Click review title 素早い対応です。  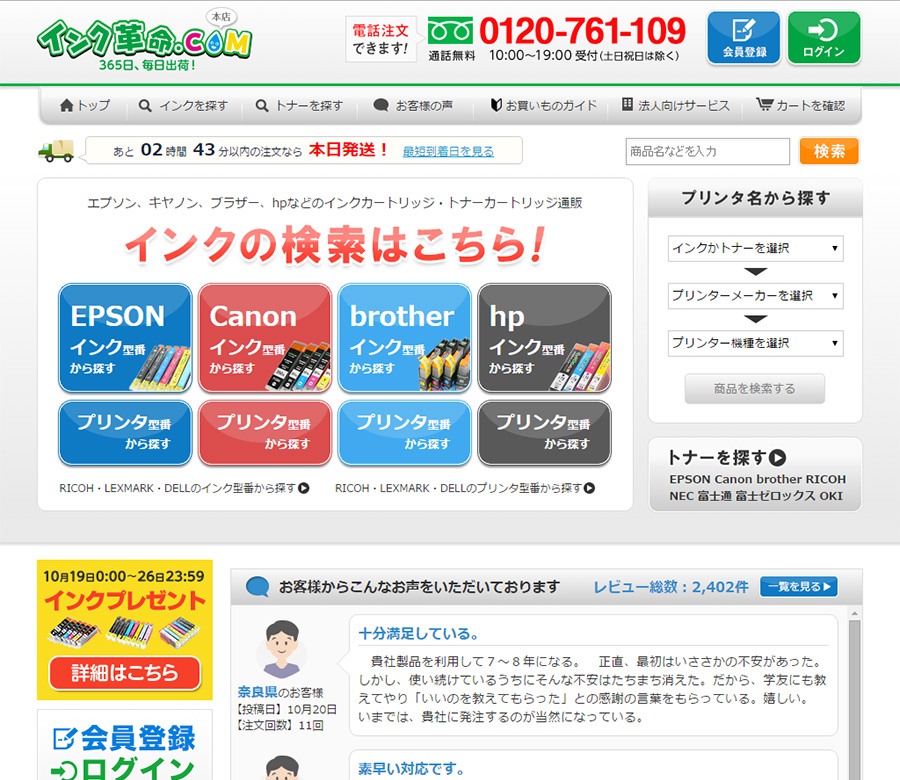(412, 769)
